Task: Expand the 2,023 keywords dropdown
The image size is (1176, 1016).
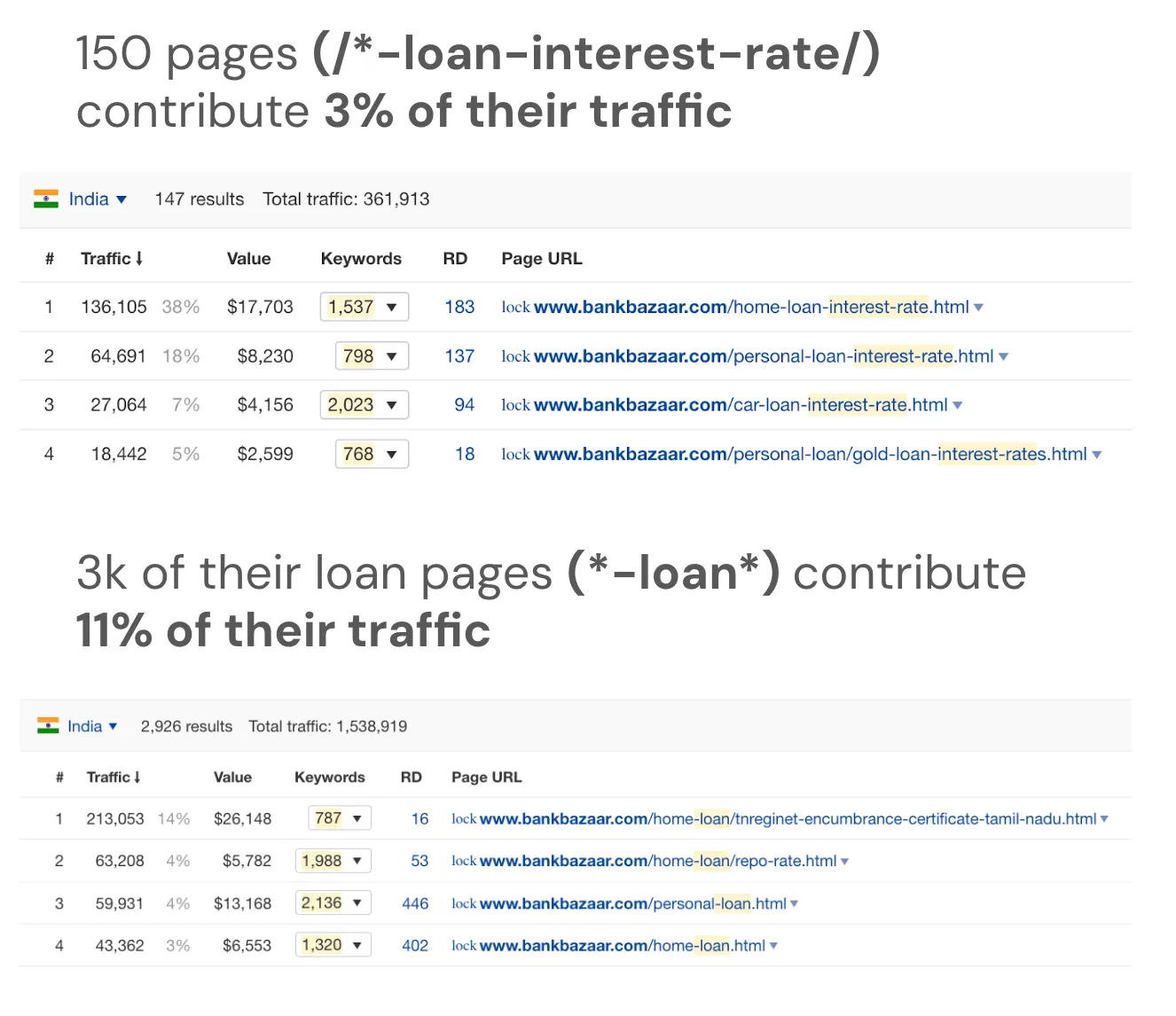Action: pos(364,405)
